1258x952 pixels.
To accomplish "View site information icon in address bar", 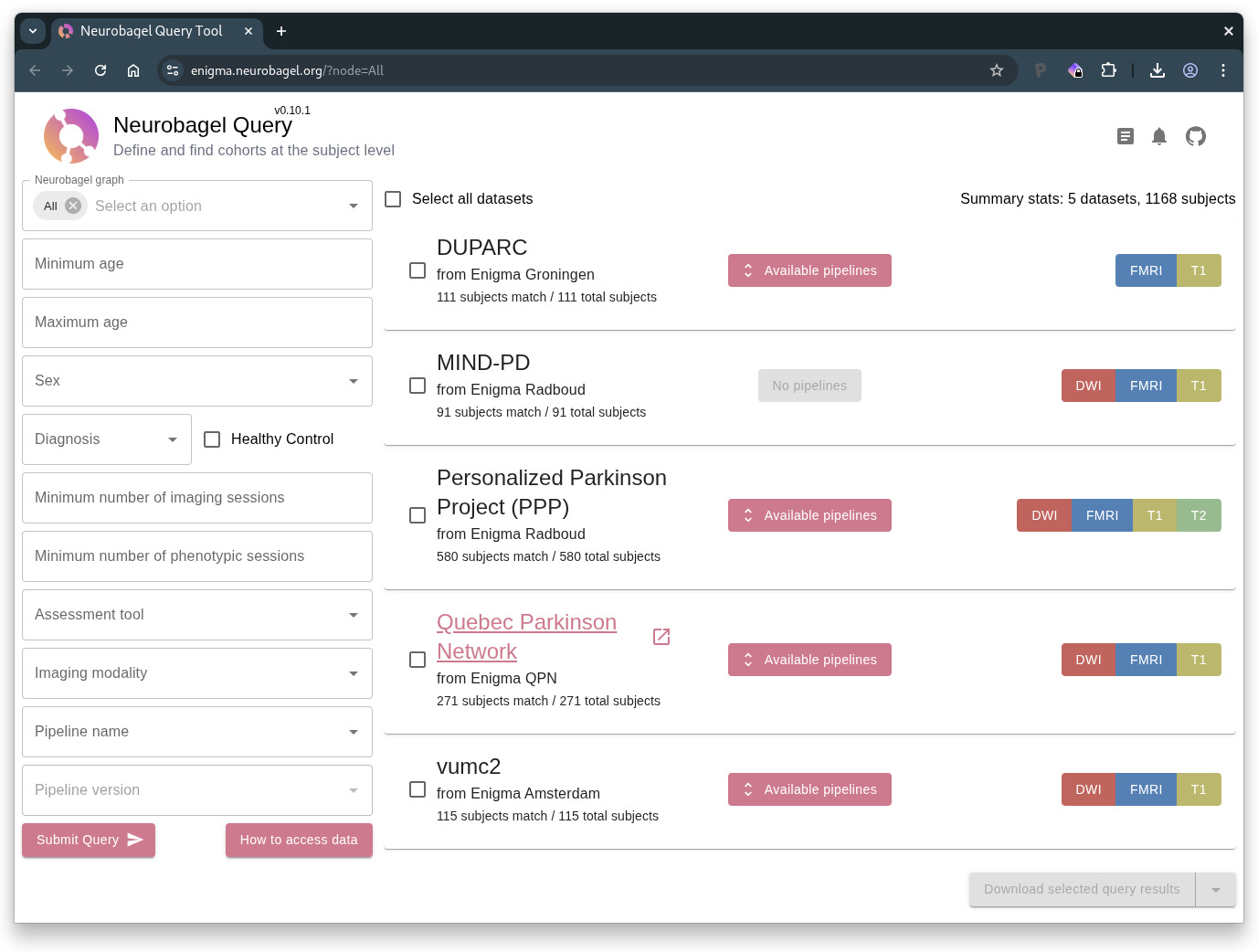I will 173,70.
